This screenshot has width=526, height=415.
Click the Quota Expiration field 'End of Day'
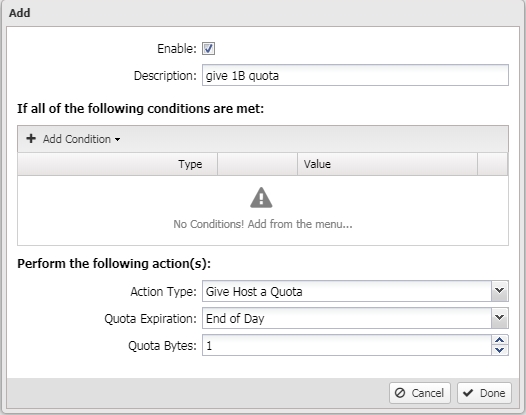point(347,318)
